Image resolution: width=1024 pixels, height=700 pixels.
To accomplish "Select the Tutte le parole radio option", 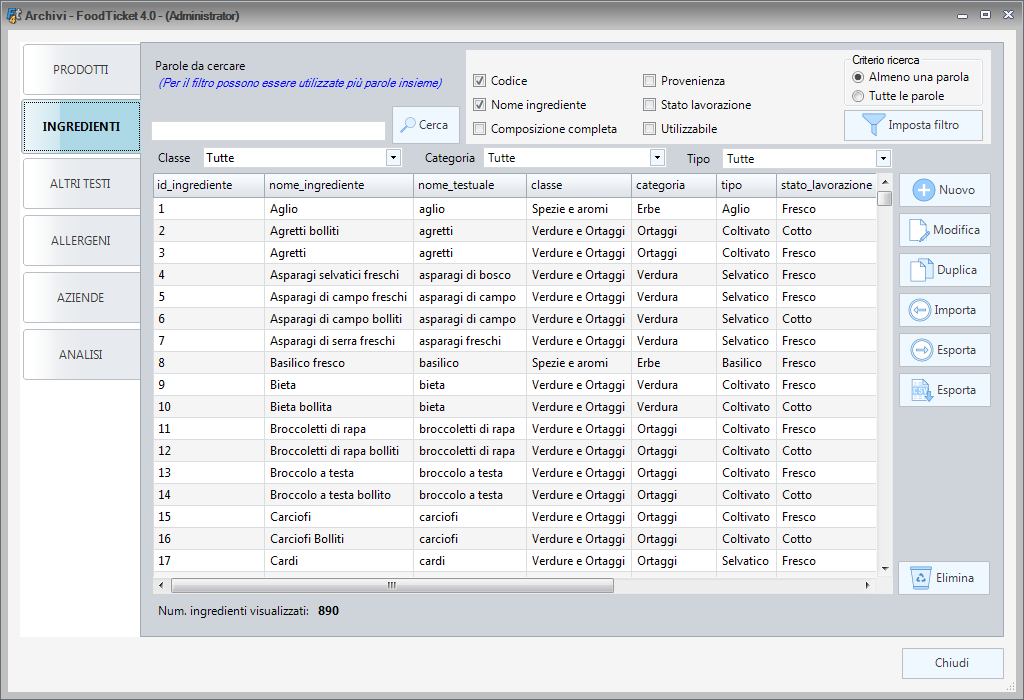I will tap(859, 95).
